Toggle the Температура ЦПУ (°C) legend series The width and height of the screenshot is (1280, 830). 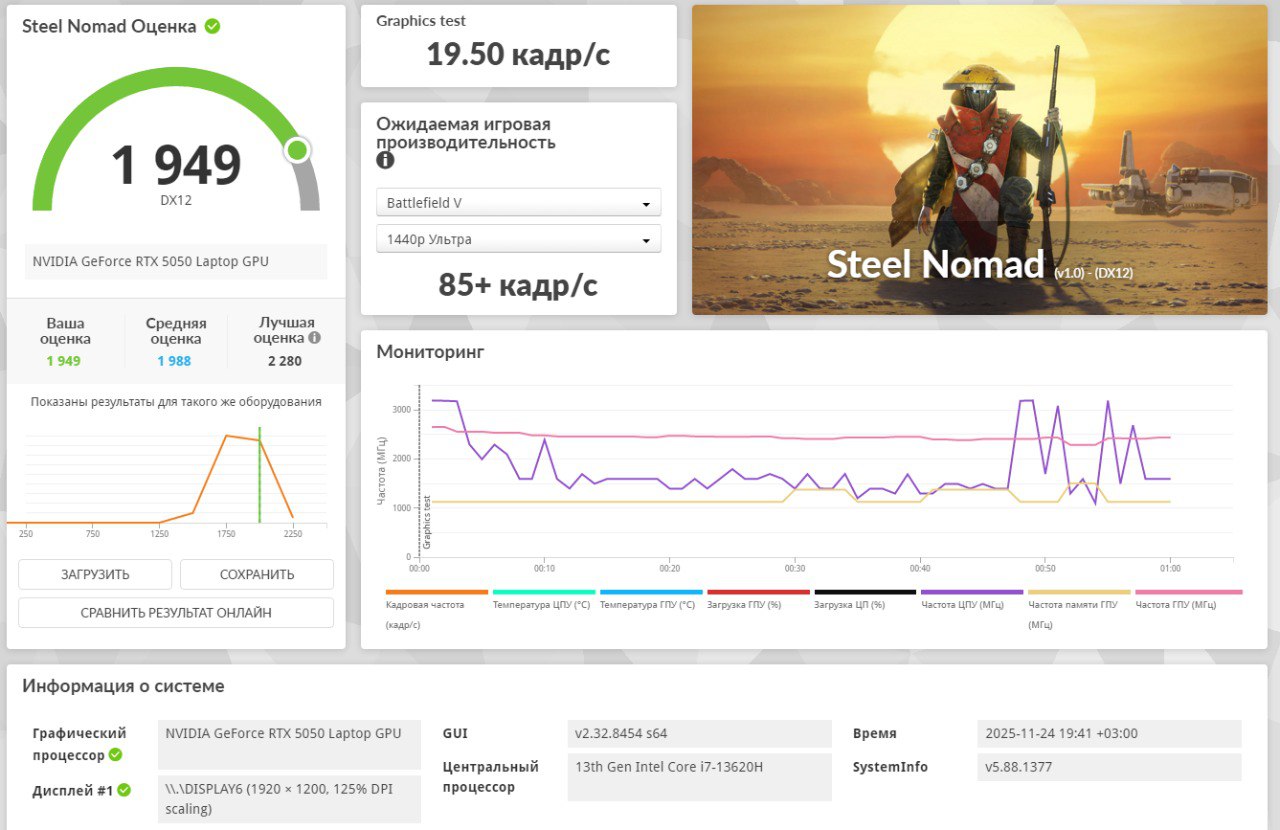tap(544, 599)
